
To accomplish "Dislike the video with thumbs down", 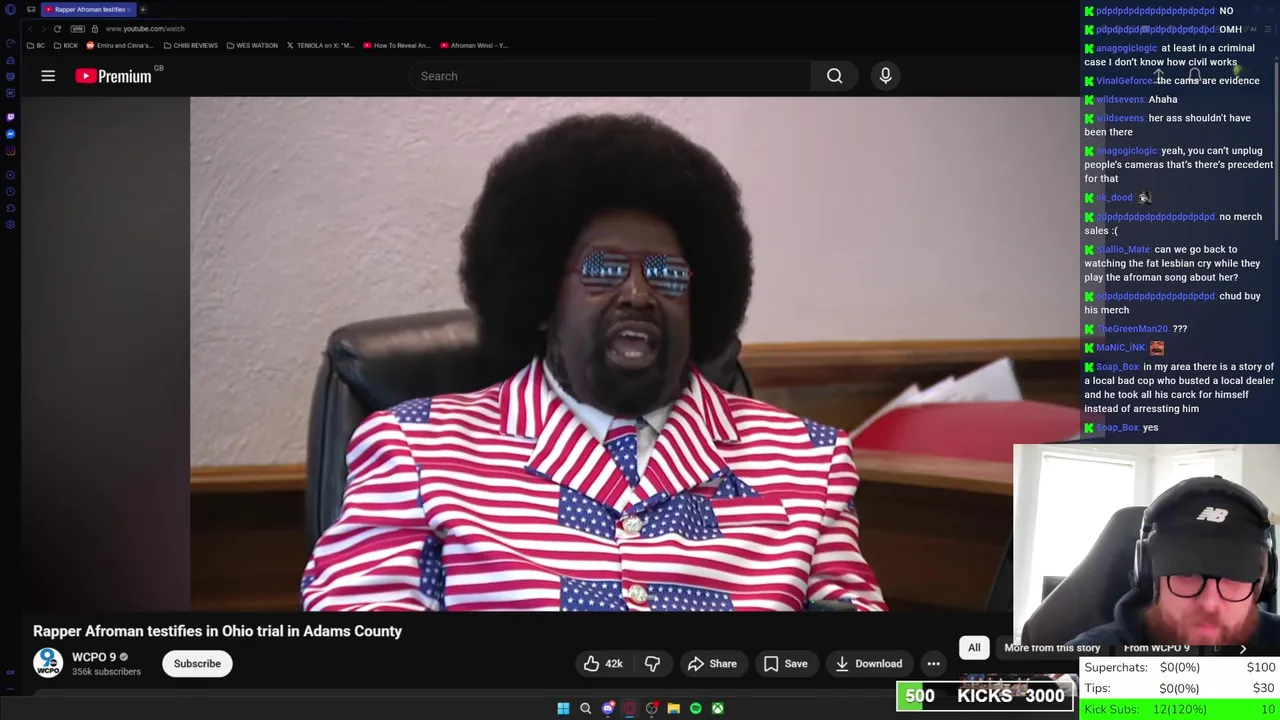I will [652, 664].
